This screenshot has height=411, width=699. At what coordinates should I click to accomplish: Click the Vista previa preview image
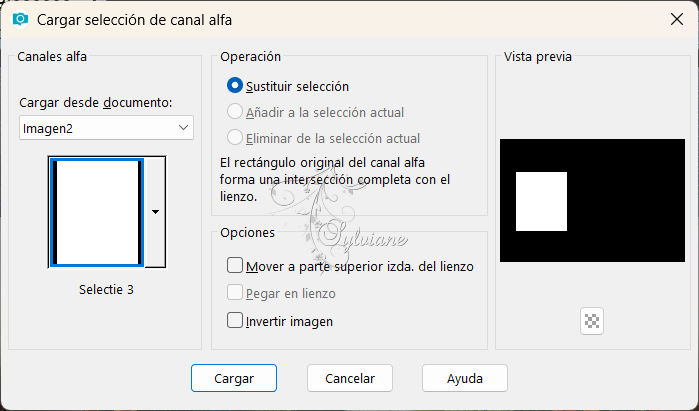(592, 200)
